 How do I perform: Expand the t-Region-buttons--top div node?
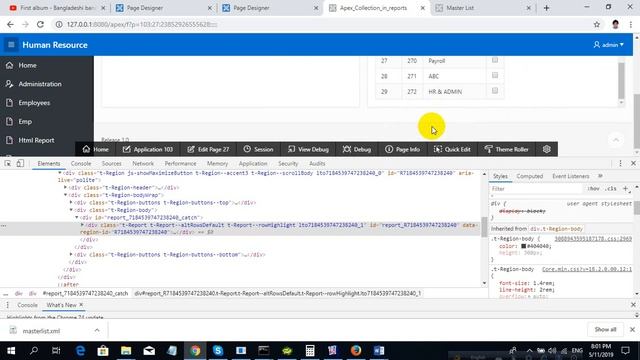[71, 202]
